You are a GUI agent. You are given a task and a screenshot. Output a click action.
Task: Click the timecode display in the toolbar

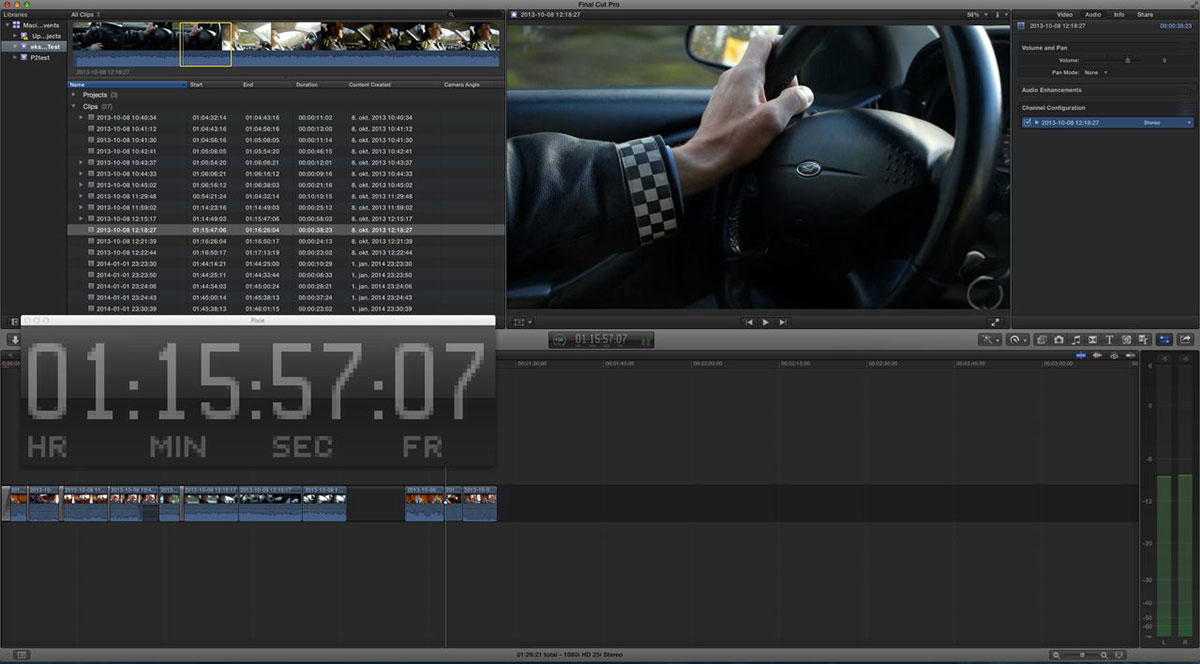[x=601, y=340]
